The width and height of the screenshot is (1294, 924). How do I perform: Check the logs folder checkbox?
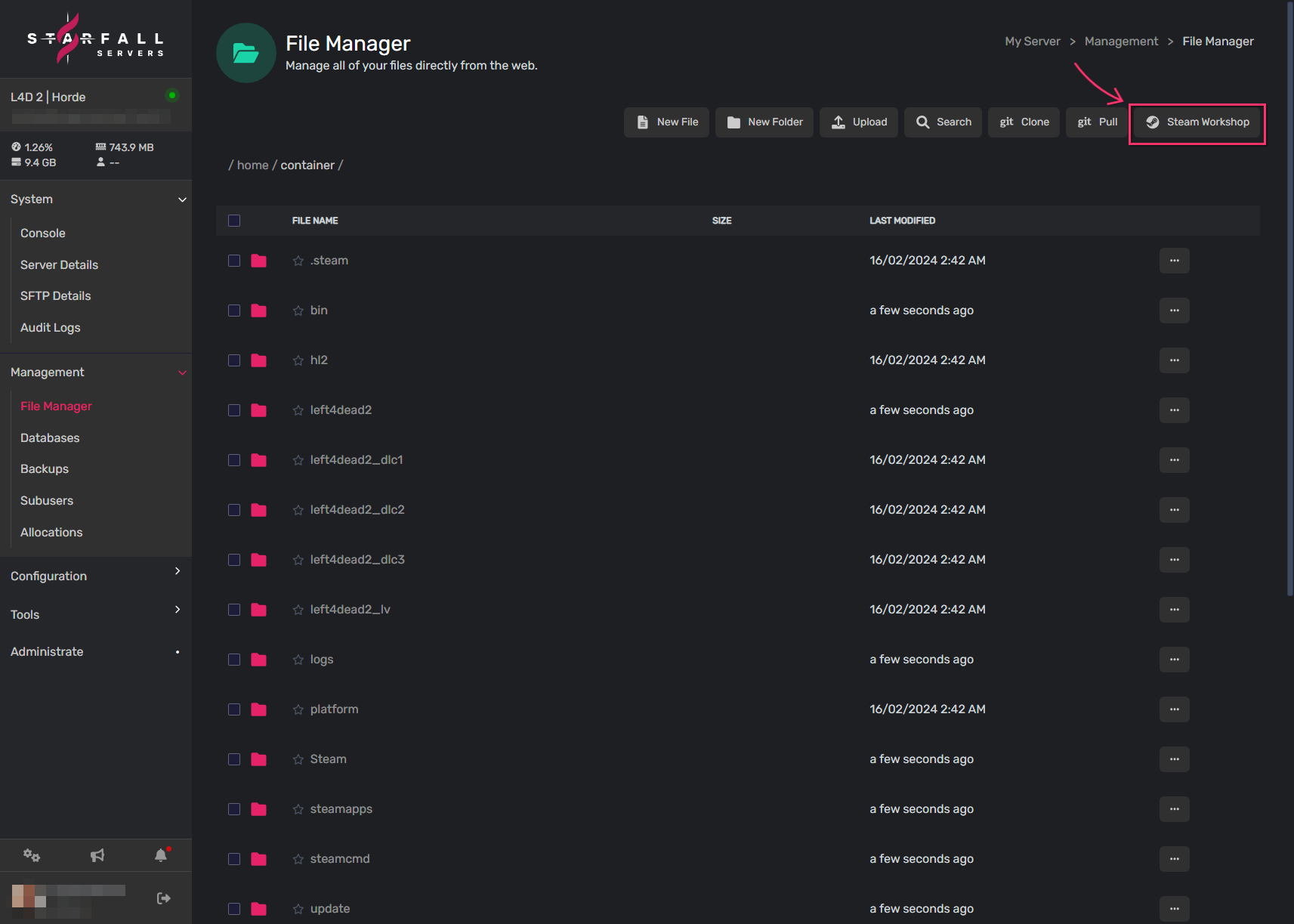tap(234, 660)
